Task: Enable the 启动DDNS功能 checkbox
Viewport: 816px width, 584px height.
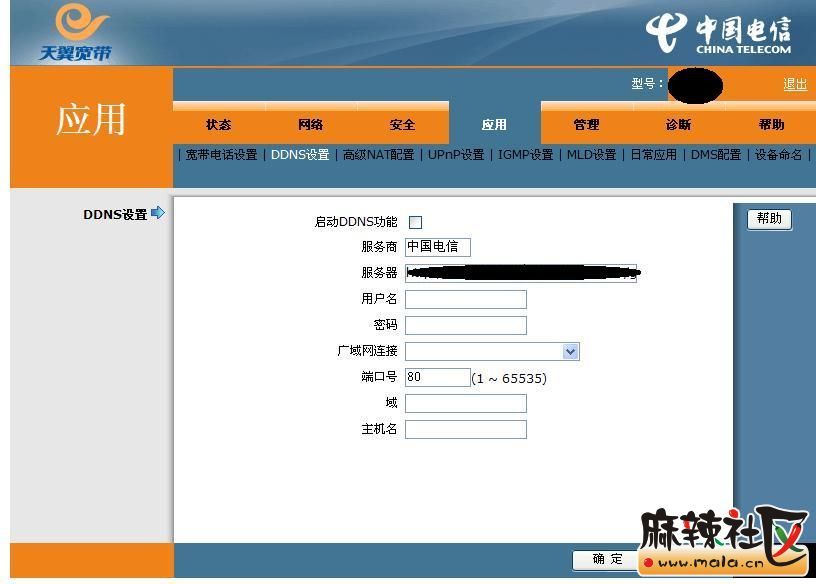Action: point(415,222)
